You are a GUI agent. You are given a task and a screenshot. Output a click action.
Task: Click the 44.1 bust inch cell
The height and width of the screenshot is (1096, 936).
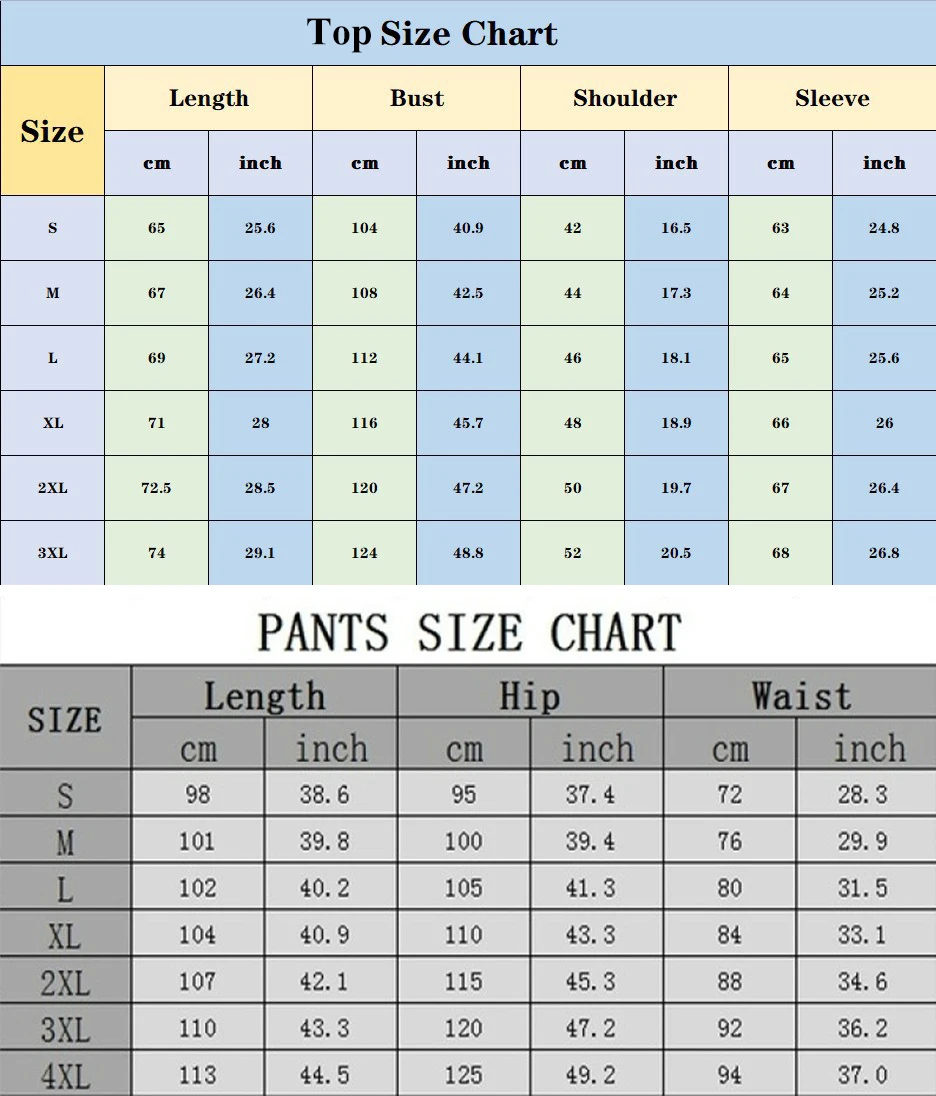[468, 358]
